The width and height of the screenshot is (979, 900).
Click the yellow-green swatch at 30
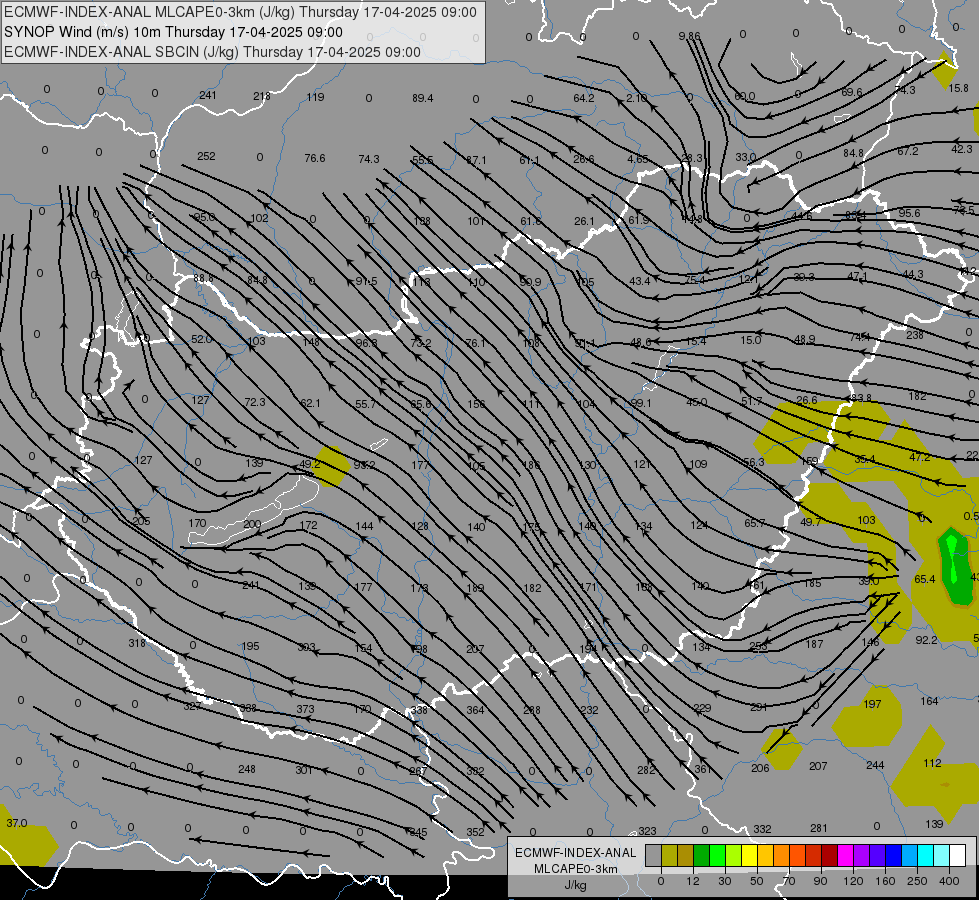[x=733, y=855]
